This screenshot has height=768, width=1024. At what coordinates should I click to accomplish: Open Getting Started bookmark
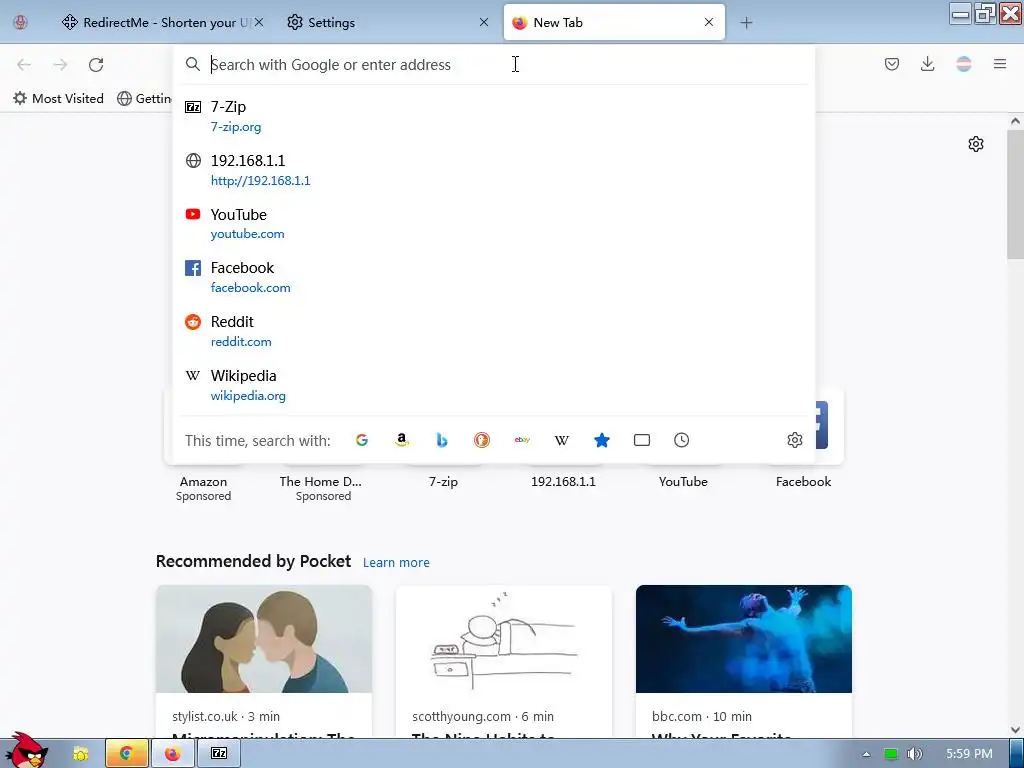(x=144, y=98)
